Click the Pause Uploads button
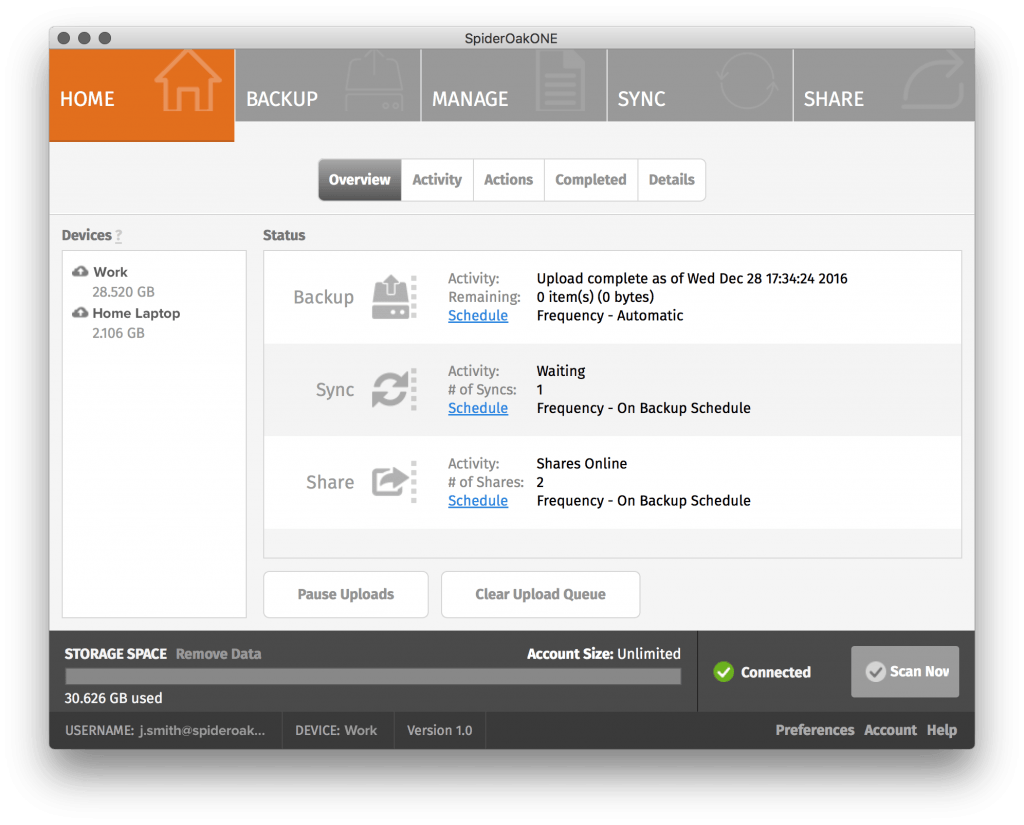This screenshot has width=1024, height=825. (345, 594)
